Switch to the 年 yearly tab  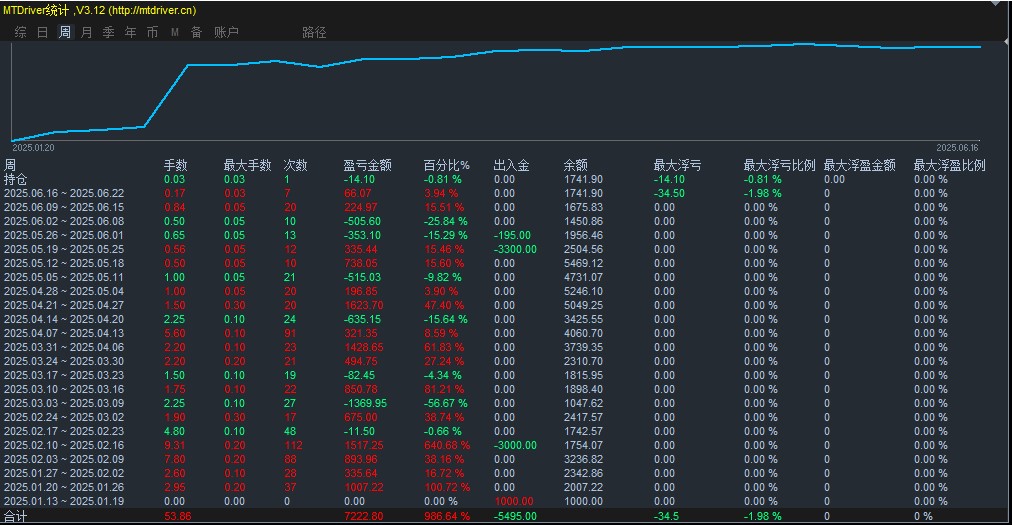(130, 32)
